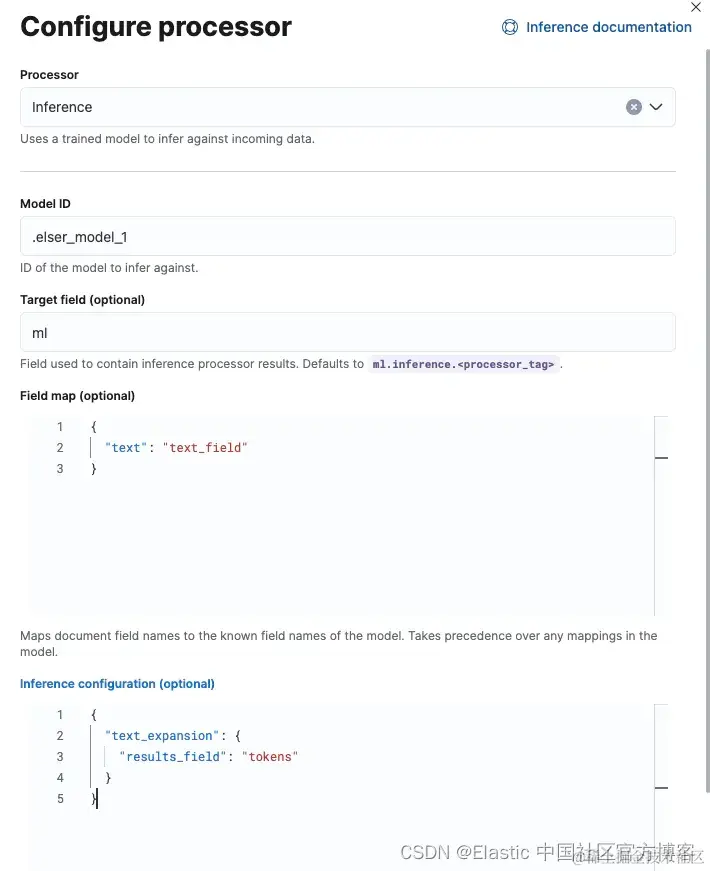The image size is (710, 871).
Task: Click line number 2 in Field map editor
Action: pyautogui.click(x=60, y=448)
